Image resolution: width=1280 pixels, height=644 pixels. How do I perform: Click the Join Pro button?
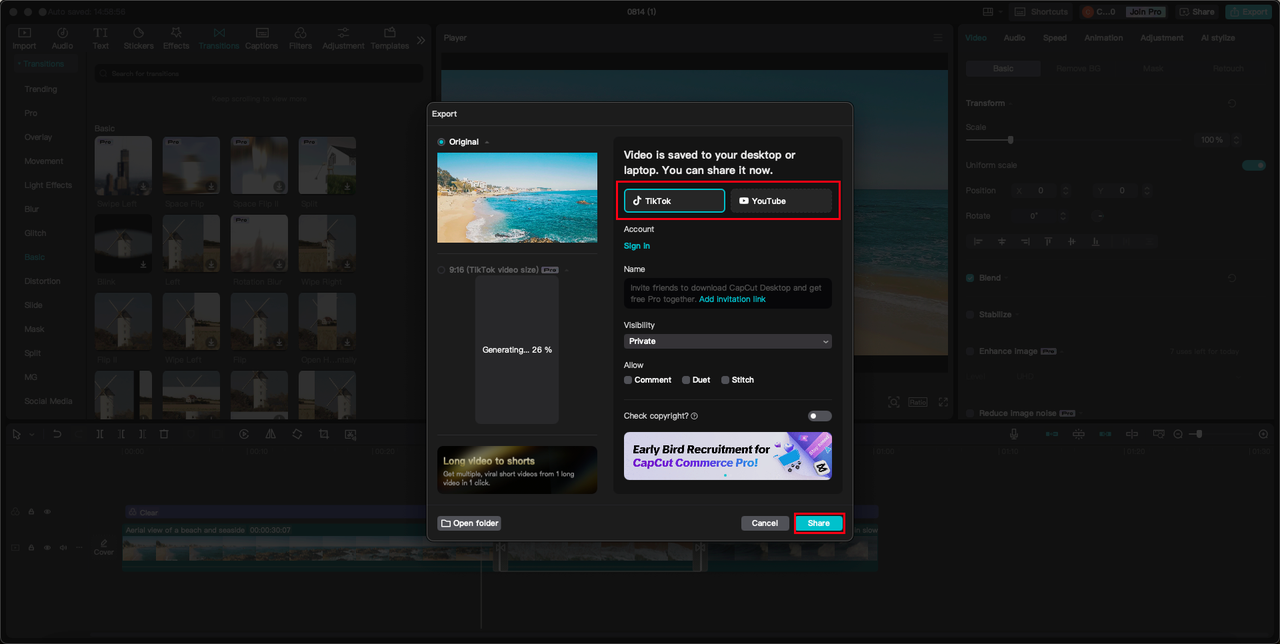[x=1145, y=11]
